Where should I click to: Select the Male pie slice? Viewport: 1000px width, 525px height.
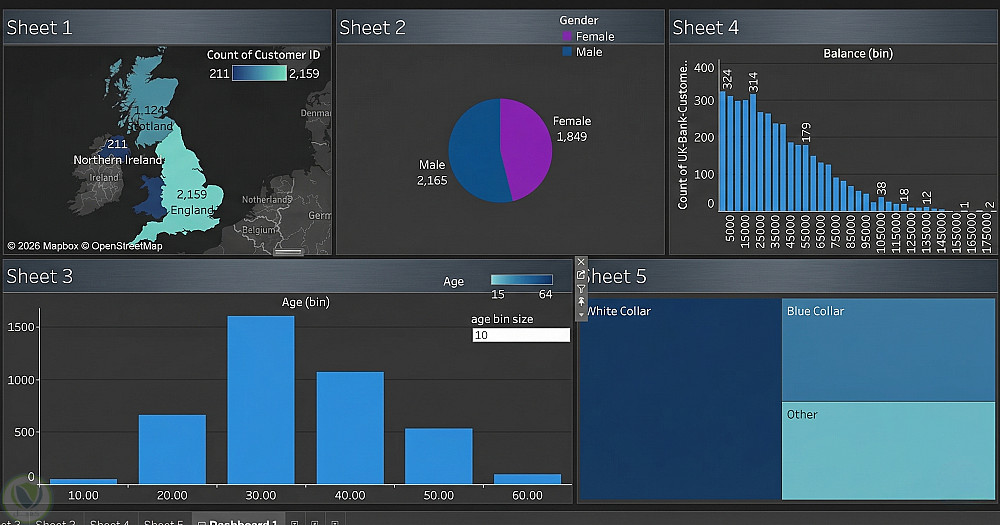(x=475, y=153)
